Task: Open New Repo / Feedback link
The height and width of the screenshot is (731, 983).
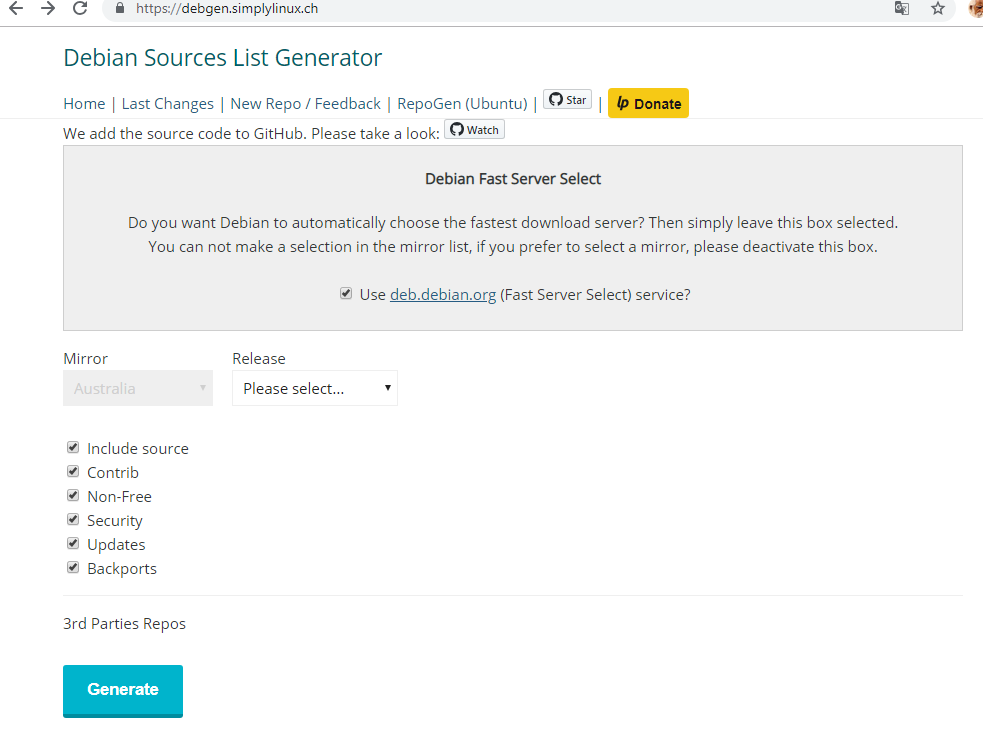Action: 305,103
